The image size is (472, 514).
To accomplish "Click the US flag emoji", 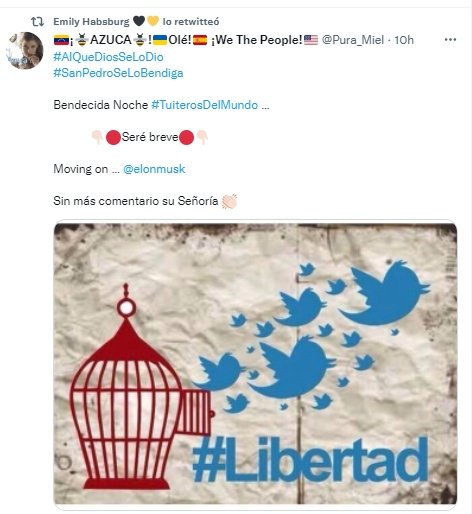I will pyautogui.click(x=311, y=40).
